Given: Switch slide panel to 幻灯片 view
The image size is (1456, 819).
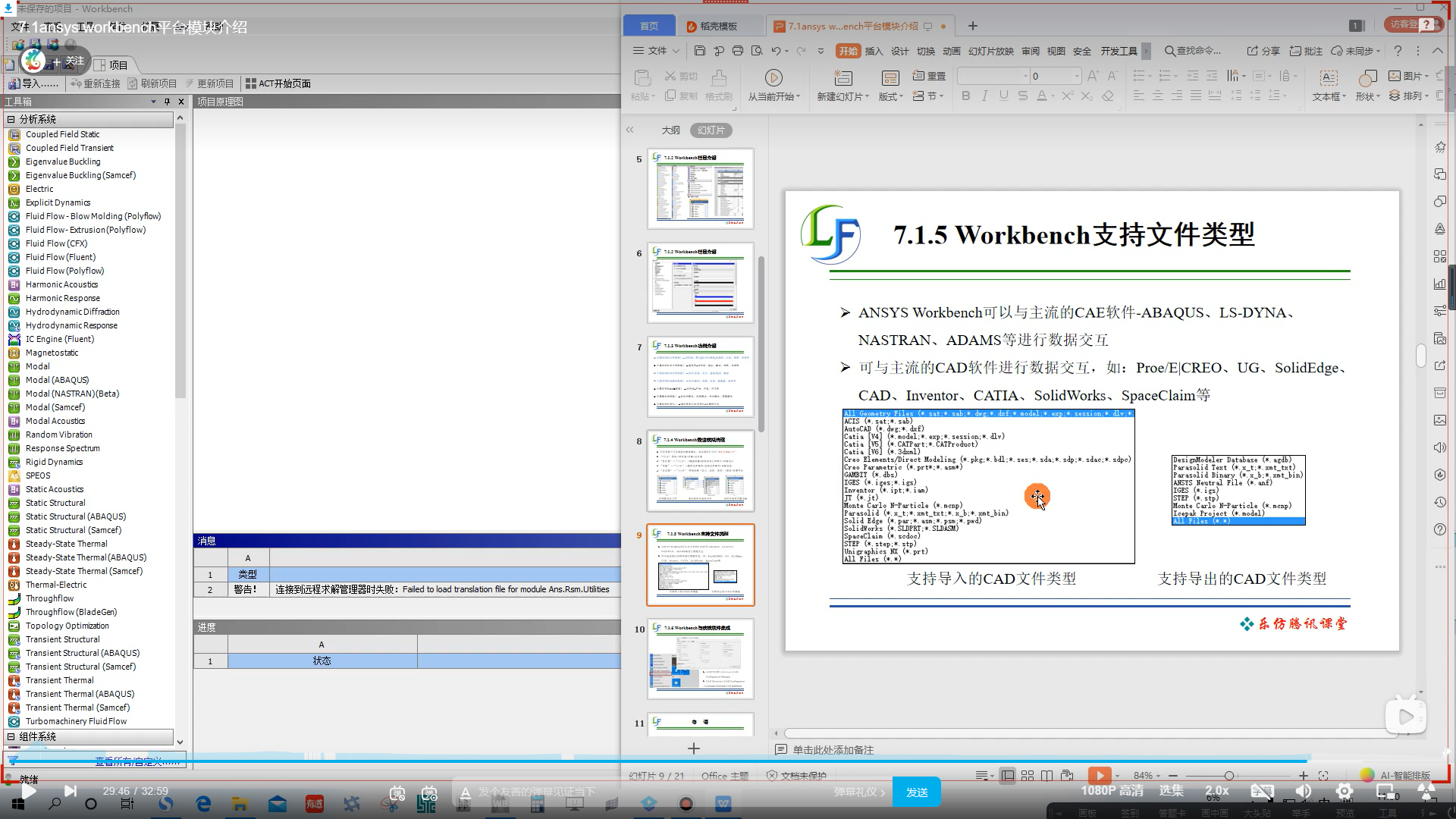Looking at the screenshot, I should coord(711,130).
